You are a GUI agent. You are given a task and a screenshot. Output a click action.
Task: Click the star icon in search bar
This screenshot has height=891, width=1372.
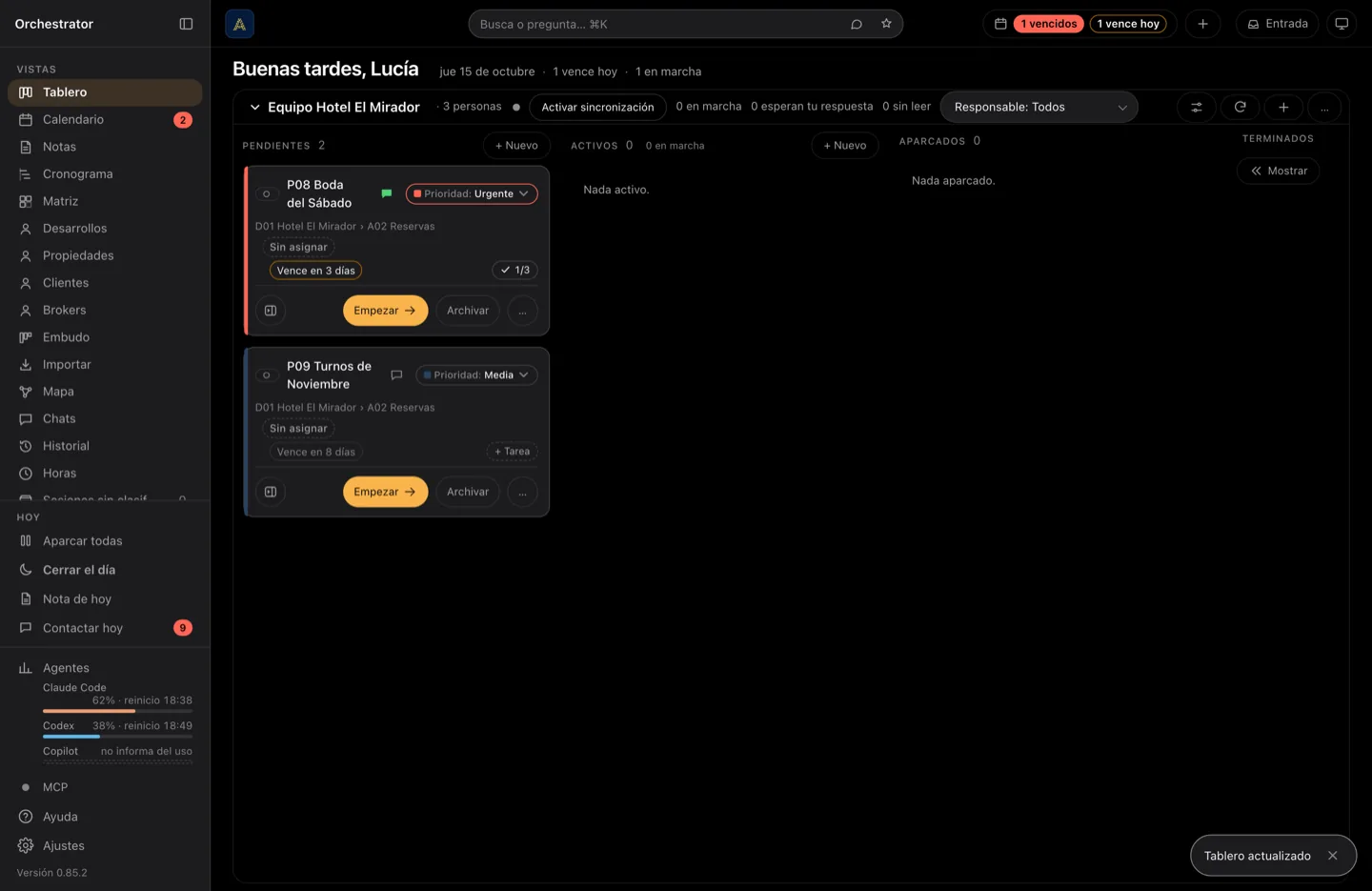[x=886, y=24]
